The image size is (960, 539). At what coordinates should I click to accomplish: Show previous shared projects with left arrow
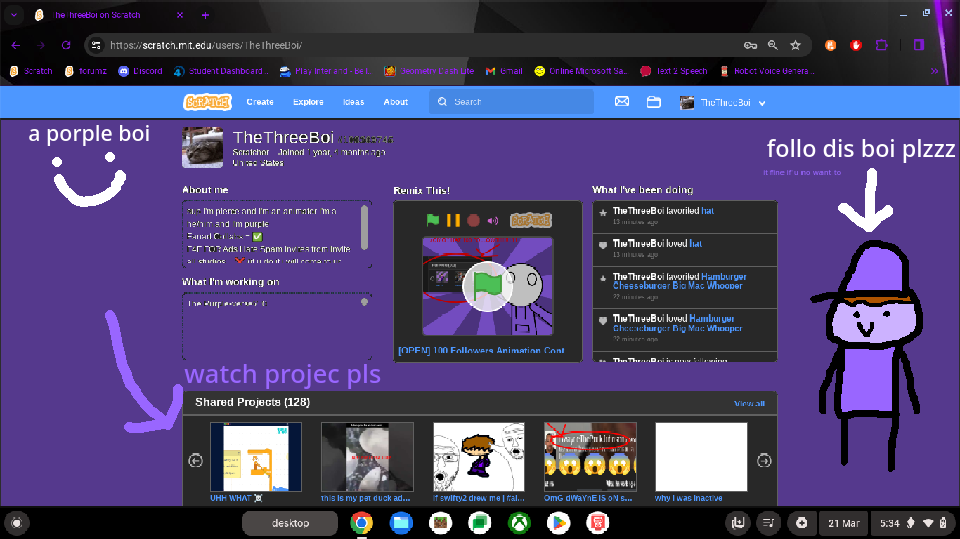click(195, 460)
